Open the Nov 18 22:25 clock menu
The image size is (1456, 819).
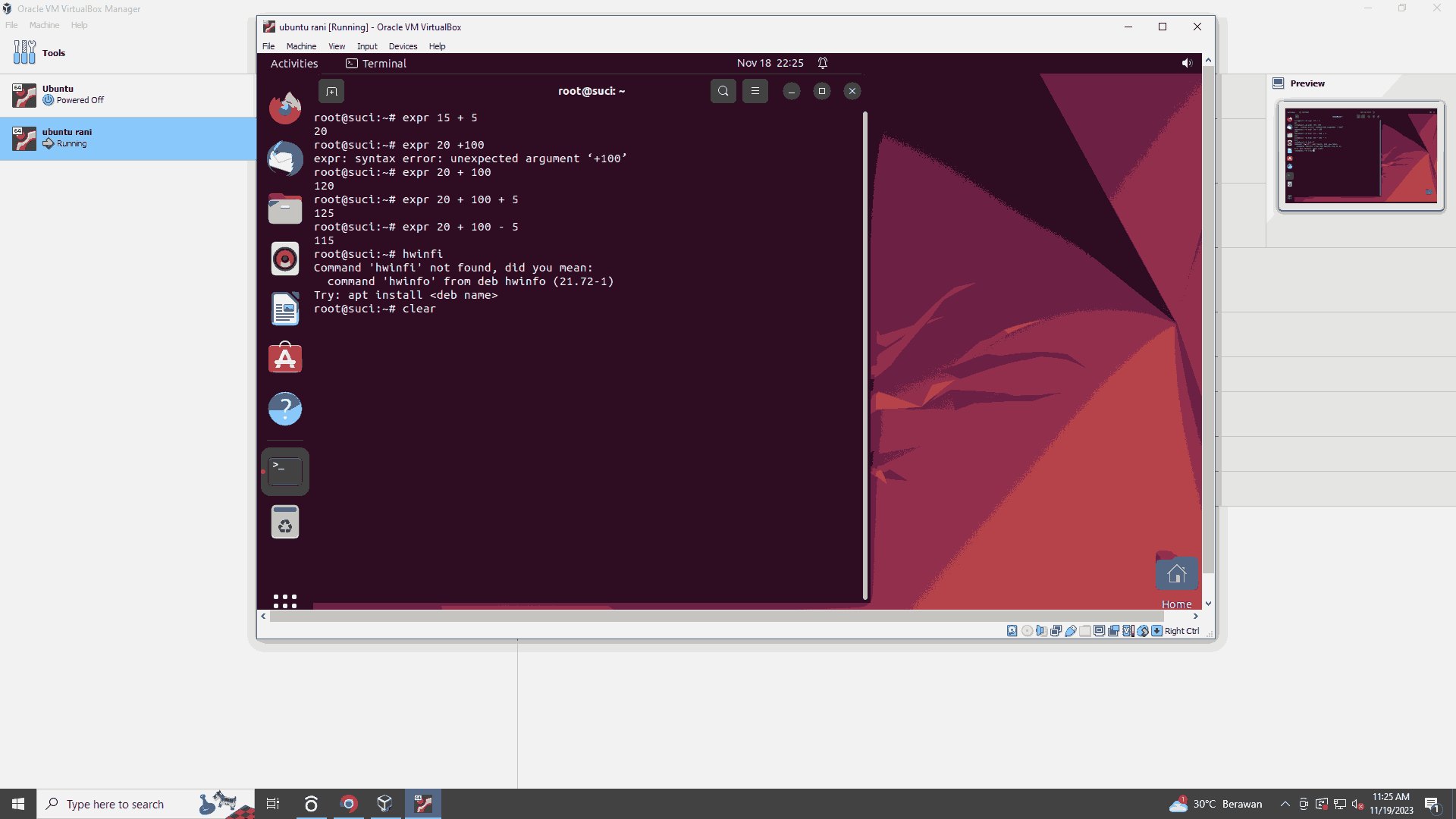pos(770,63)
